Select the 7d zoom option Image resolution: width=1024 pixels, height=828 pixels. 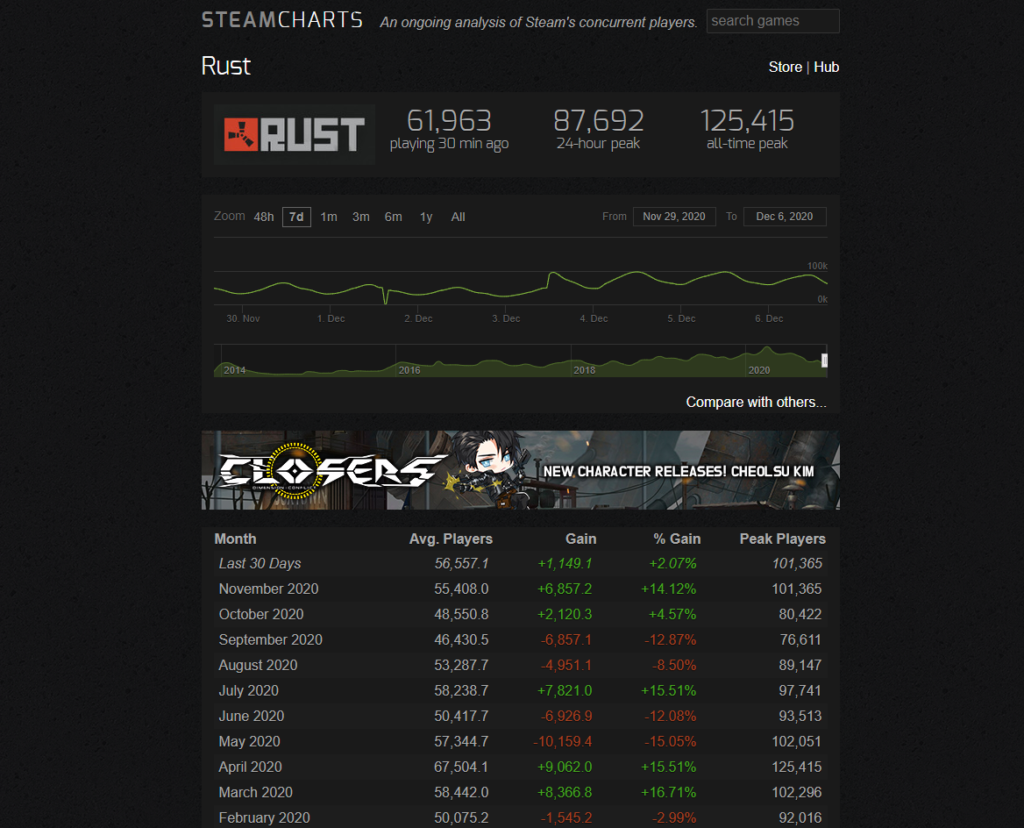[x=296, y=217]
